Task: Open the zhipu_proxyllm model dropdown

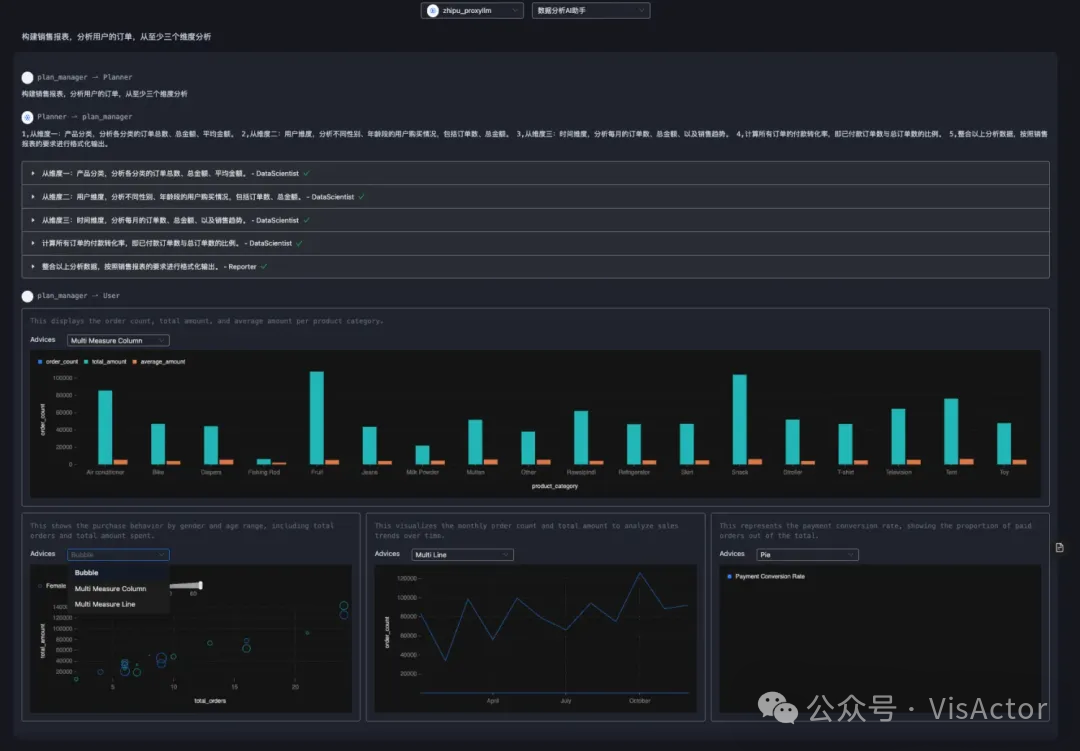Action: point(473,10)
